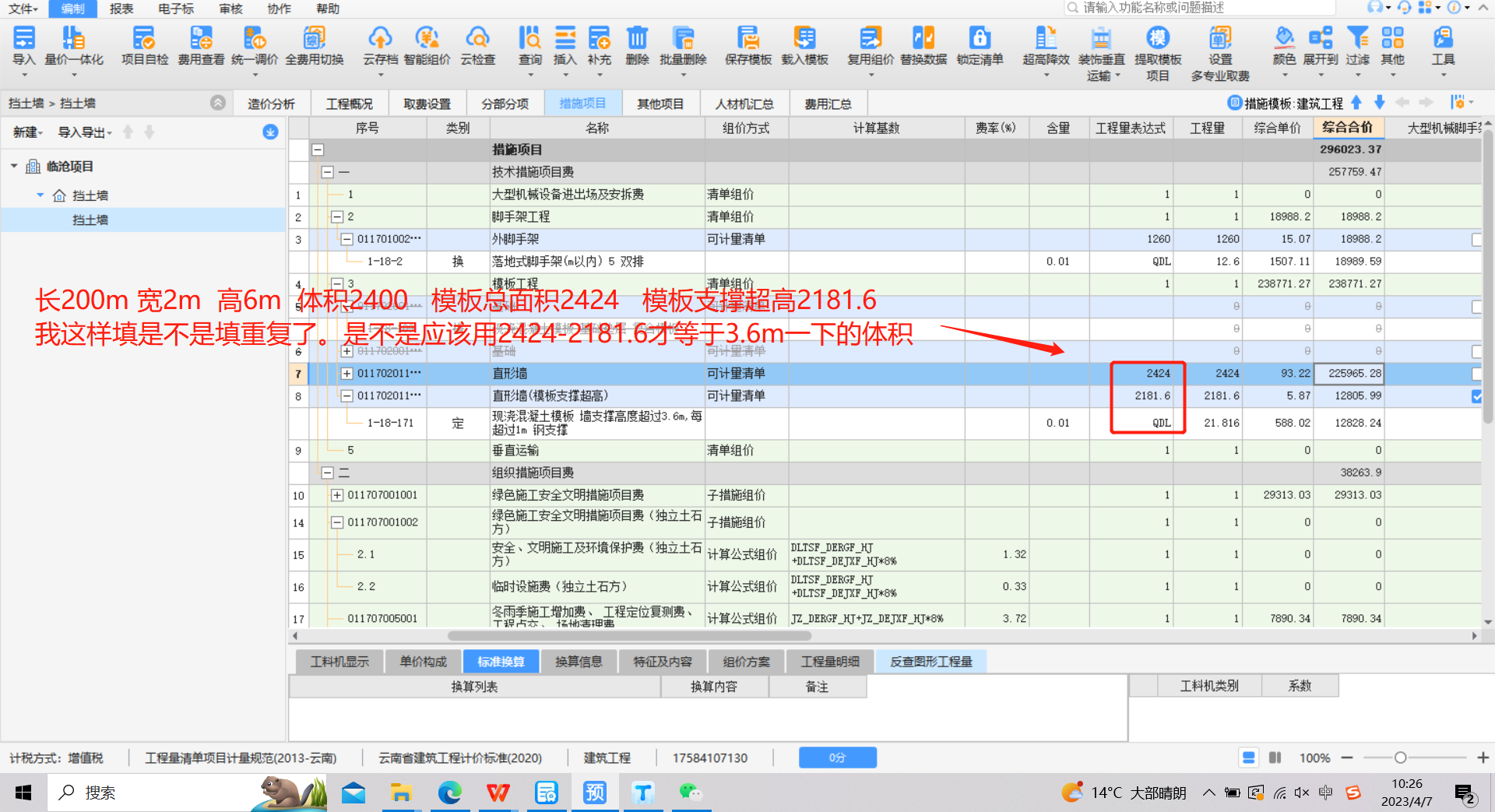The height and width of the screenshot is (812, 1495).
Task: Move measure item down with blue arrow
Action: coord(1380,103)
